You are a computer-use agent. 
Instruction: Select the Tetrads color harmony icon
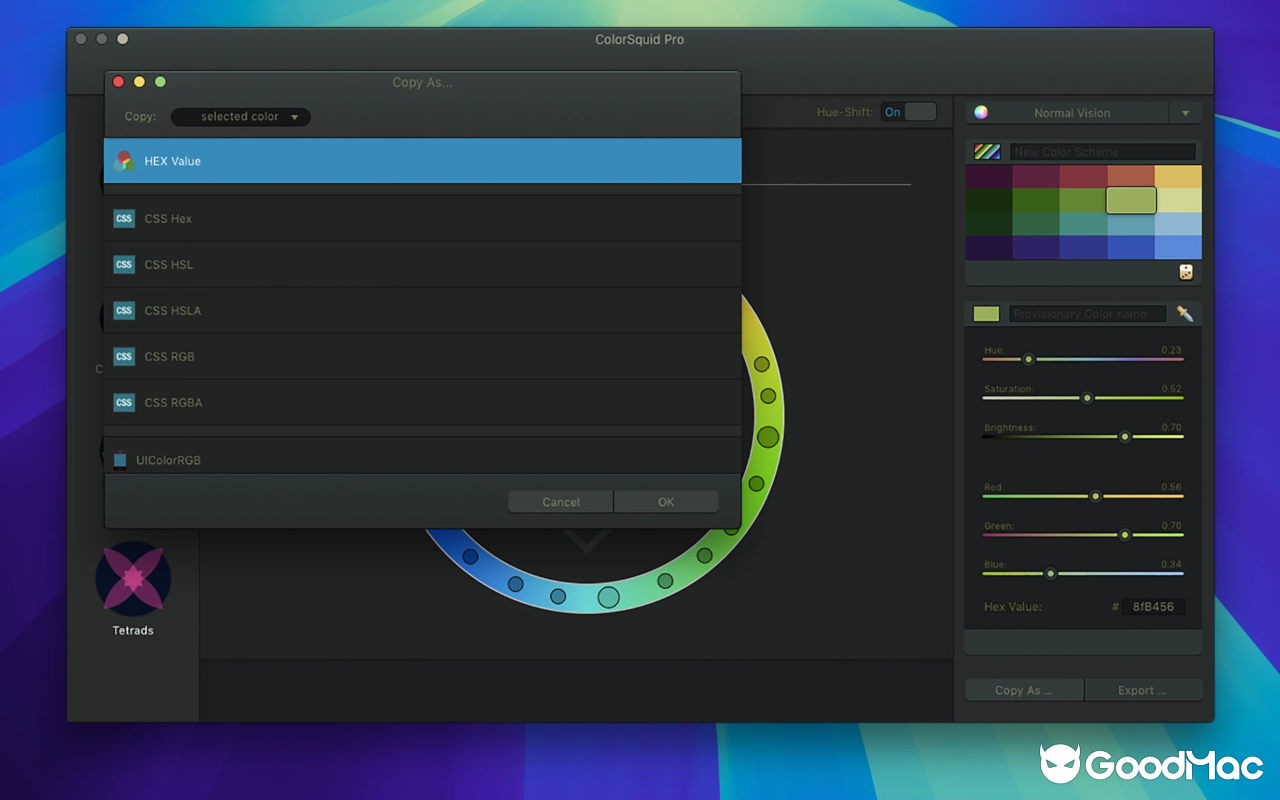coord(132,579)
